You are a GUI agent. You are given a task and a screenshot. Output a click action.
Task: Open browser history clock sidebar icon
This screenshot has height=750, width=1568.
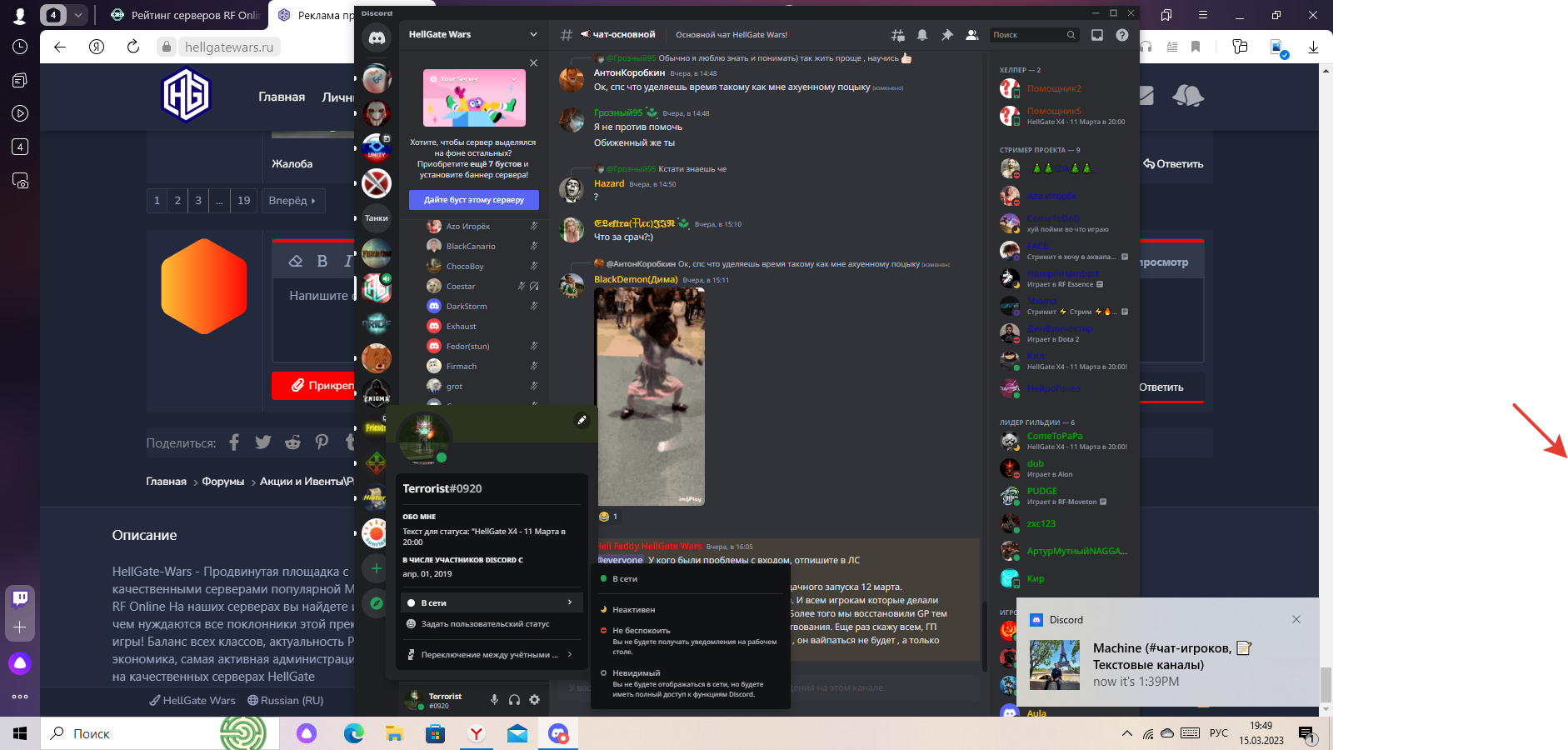click(20, 47)
